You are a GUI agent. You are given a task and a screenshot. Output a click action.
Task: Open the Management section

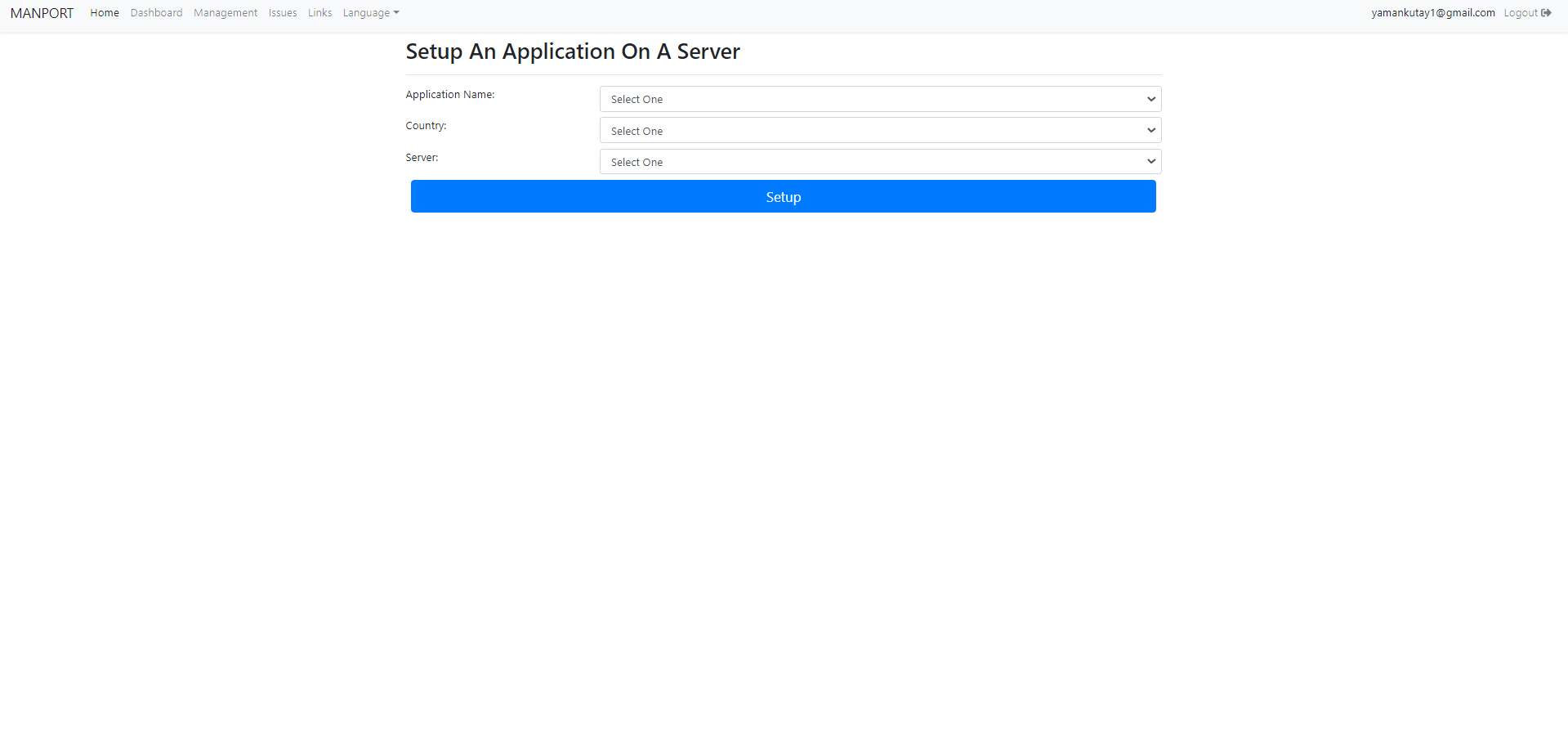(225, 12)
